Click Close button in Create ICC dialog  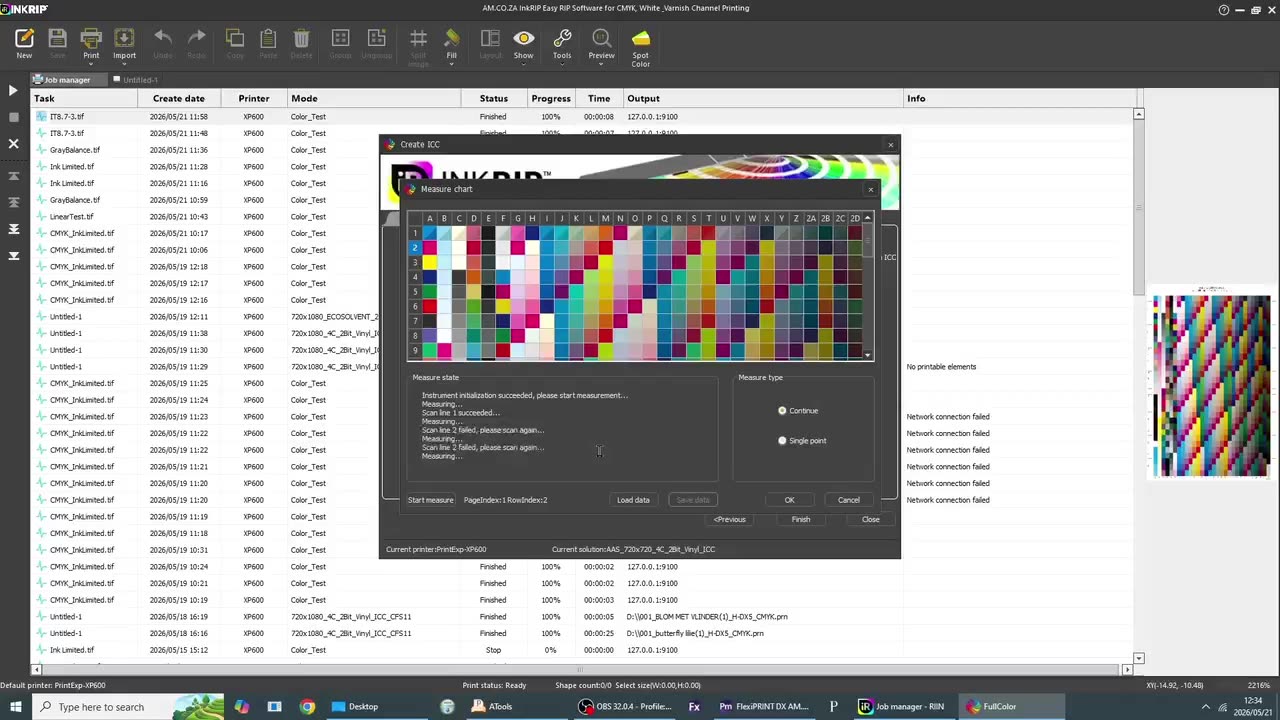click(x=871, y=520)
